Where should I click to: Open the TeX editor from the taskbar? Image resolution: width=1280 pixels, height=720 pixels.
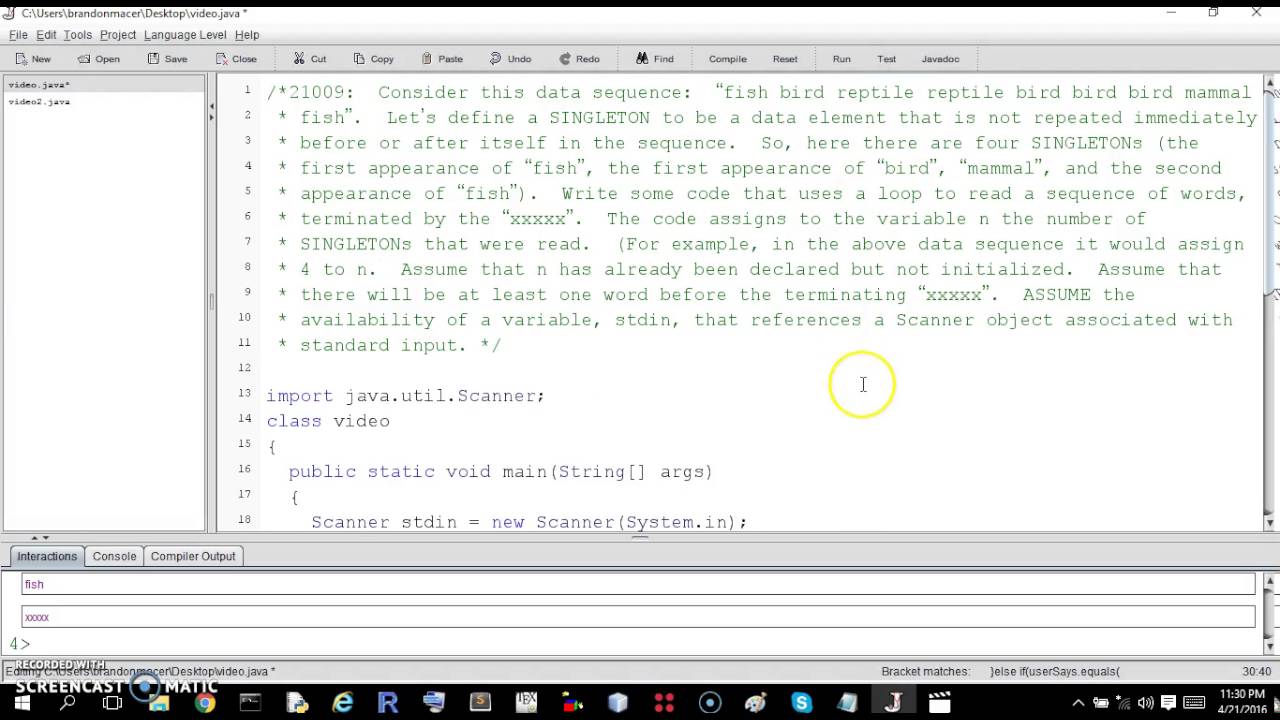(x=526, y=703)
